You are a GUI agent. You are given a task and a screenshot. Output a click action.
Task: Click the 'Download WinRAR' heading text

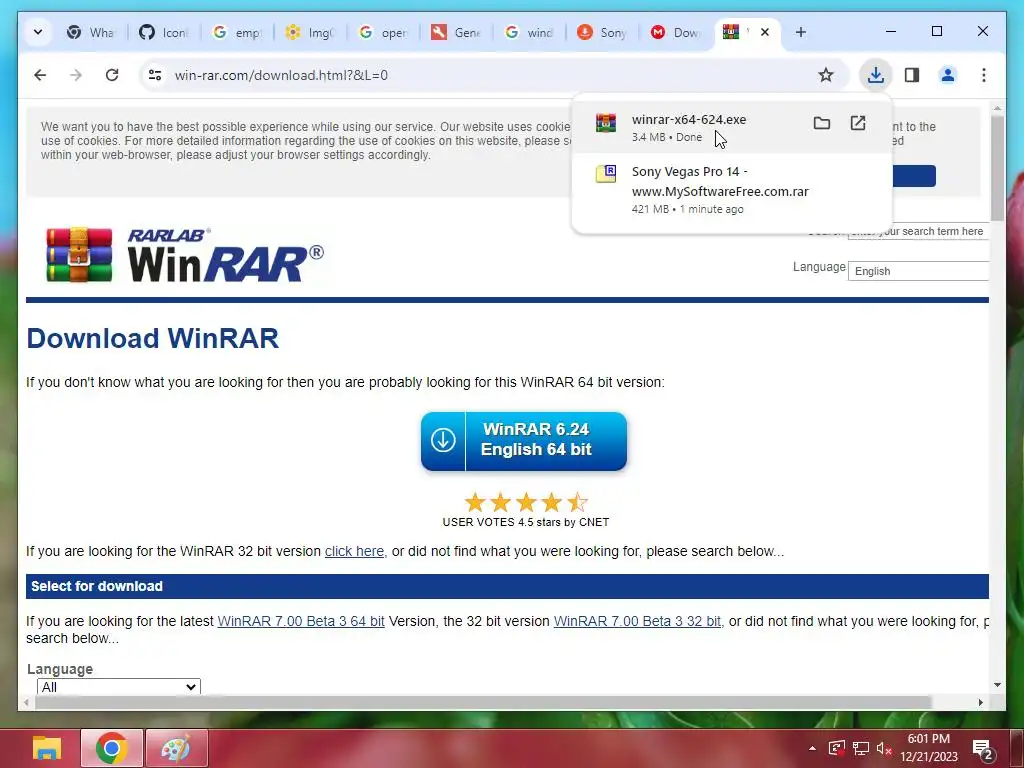point(153,338)
